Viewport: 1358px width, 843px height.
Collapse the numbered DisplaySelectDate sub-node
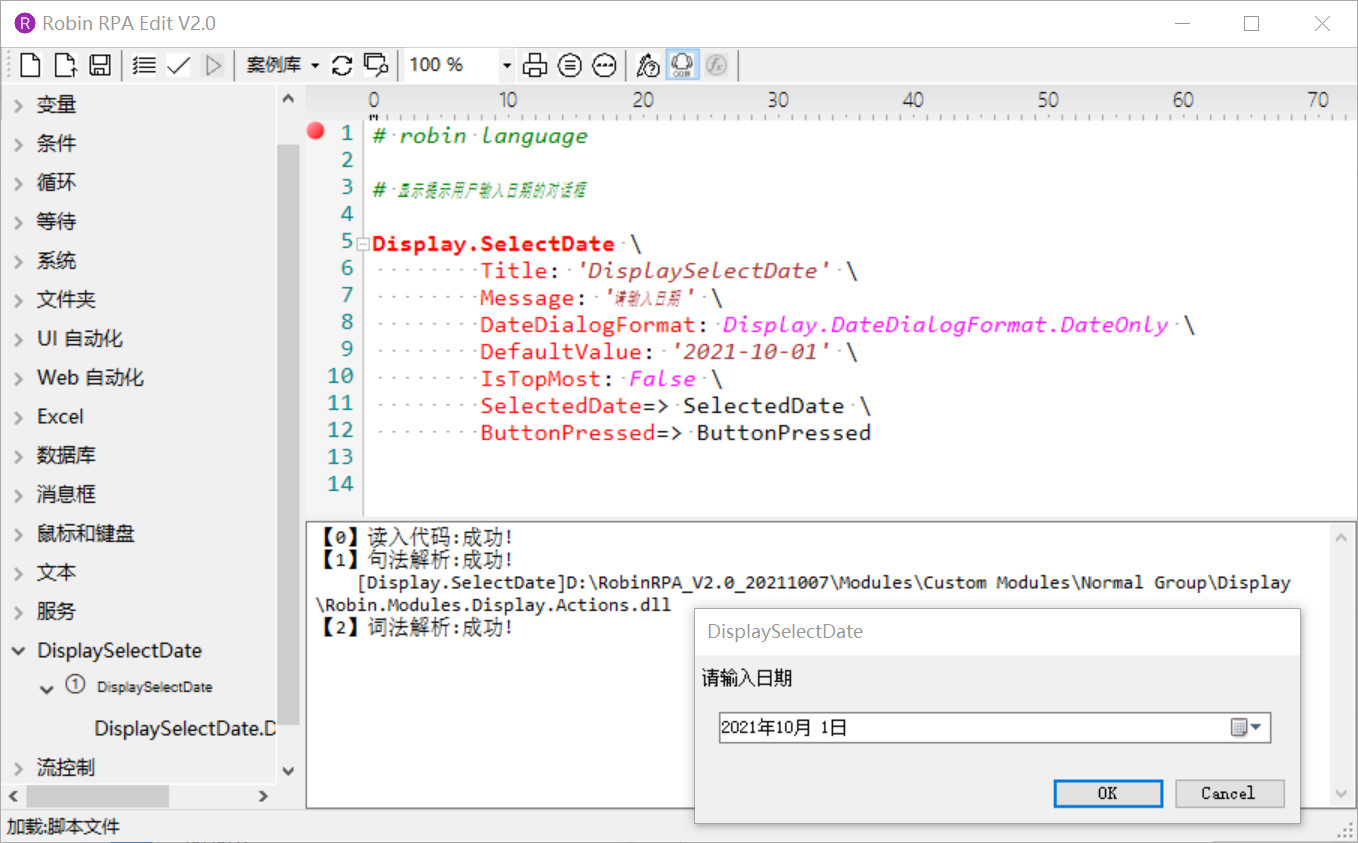[x=46, y=689]
